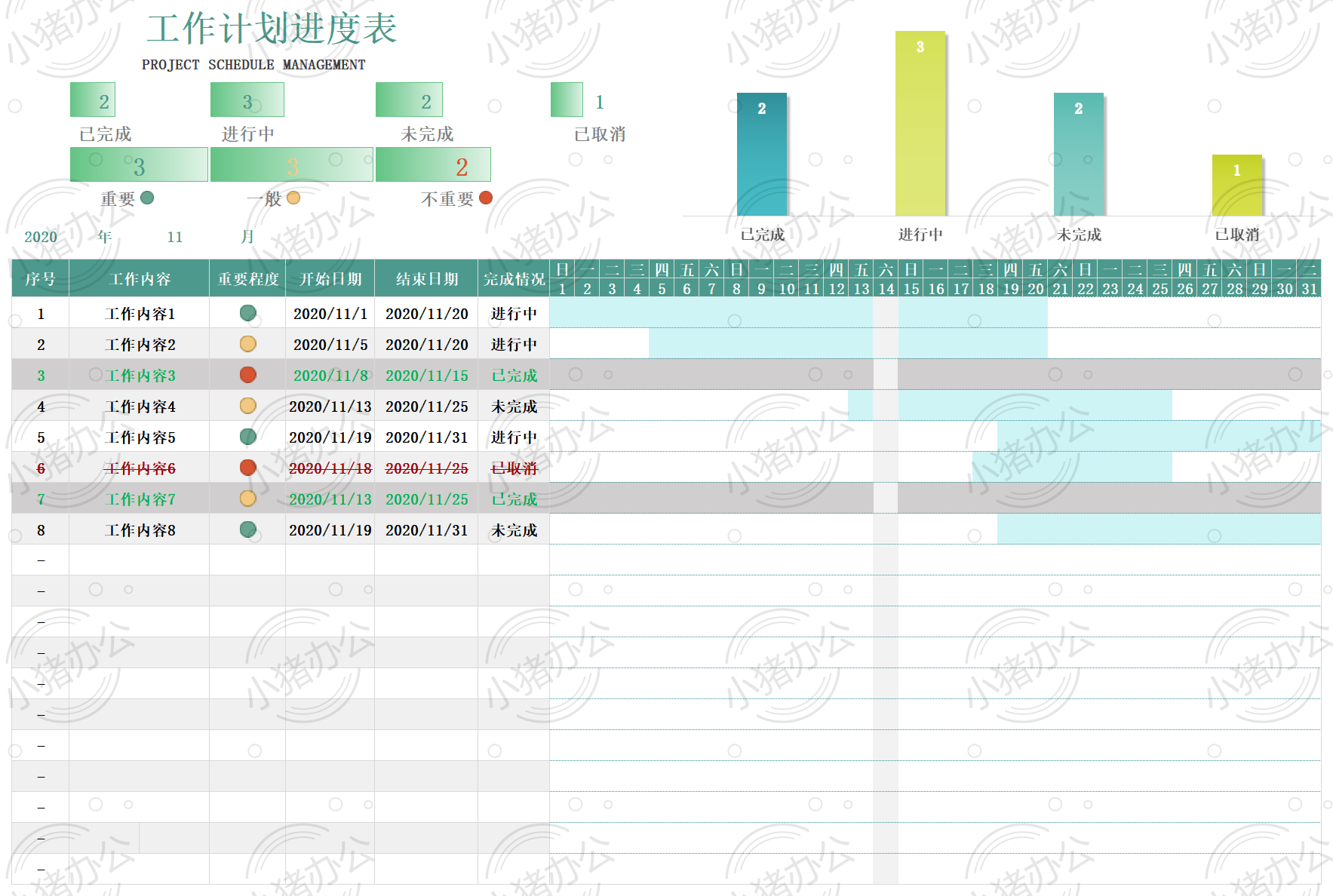
Task: Click the 进行中 bar in chart
Action: click(x=920, y=123)
